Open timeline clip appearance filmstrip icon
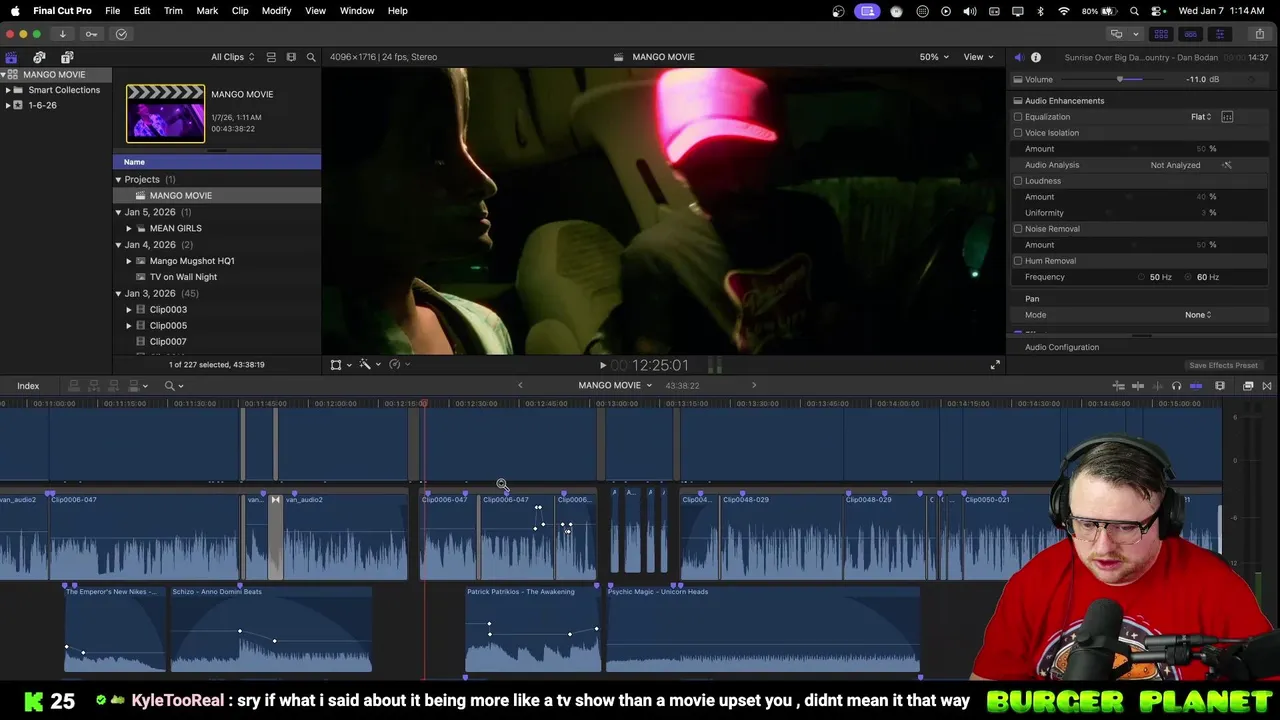The width and height of the screenshot is (1280, 720). [1220, 386]
